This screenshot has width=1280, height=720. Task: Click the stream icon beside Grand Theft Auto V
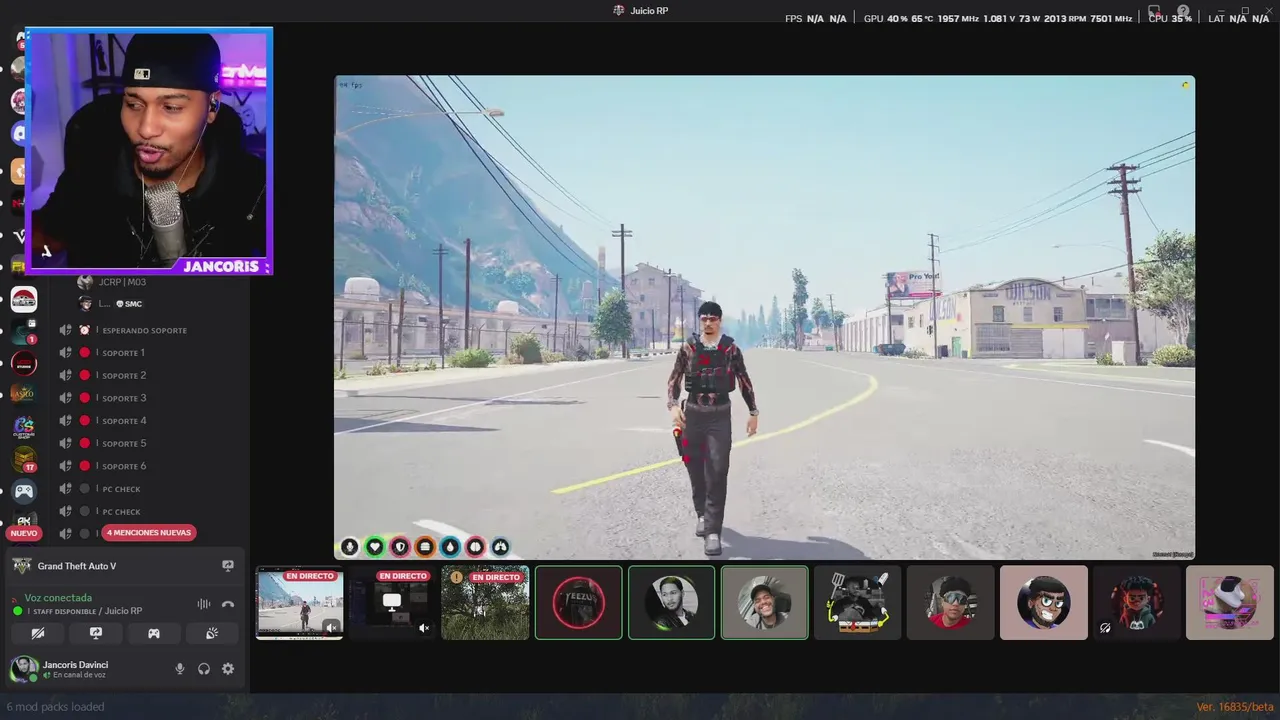228,566
